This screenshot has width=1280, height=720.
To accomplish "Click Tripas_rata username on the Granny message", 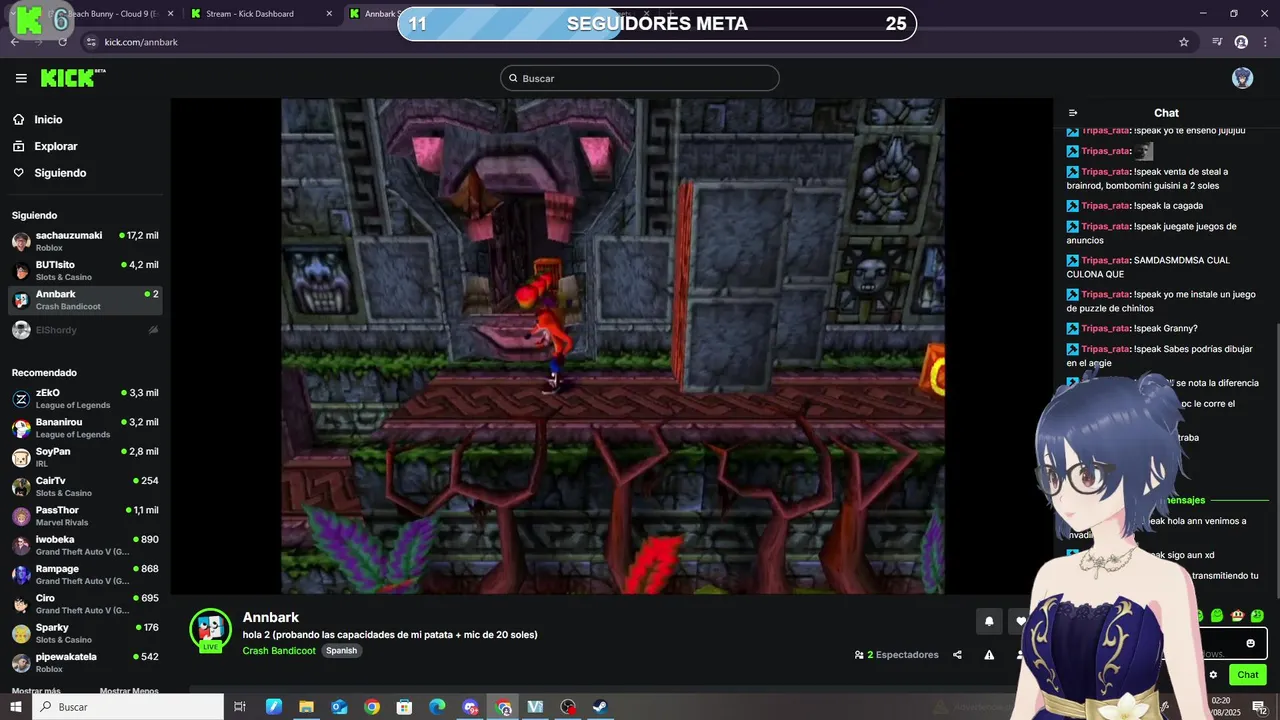I will tap(1105, 329).
